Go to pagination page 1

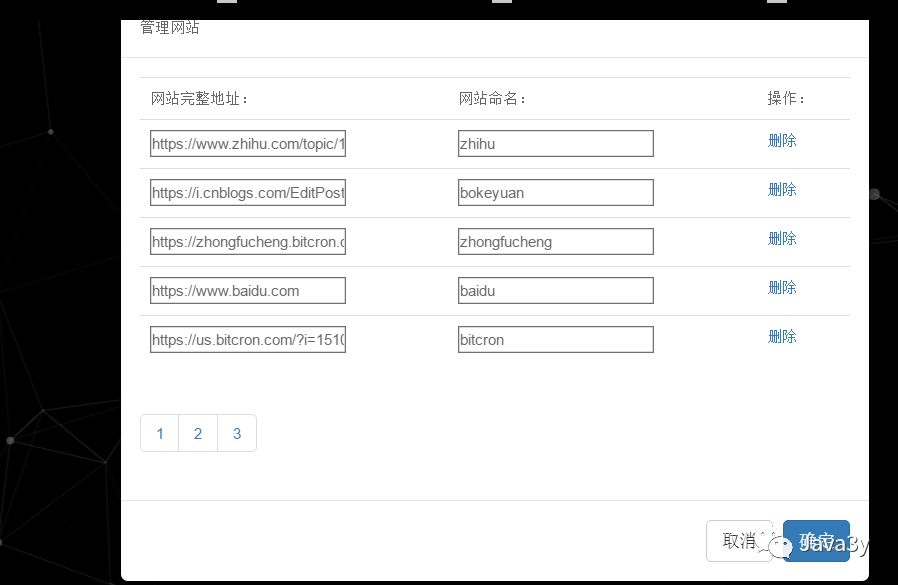[160, 433]
